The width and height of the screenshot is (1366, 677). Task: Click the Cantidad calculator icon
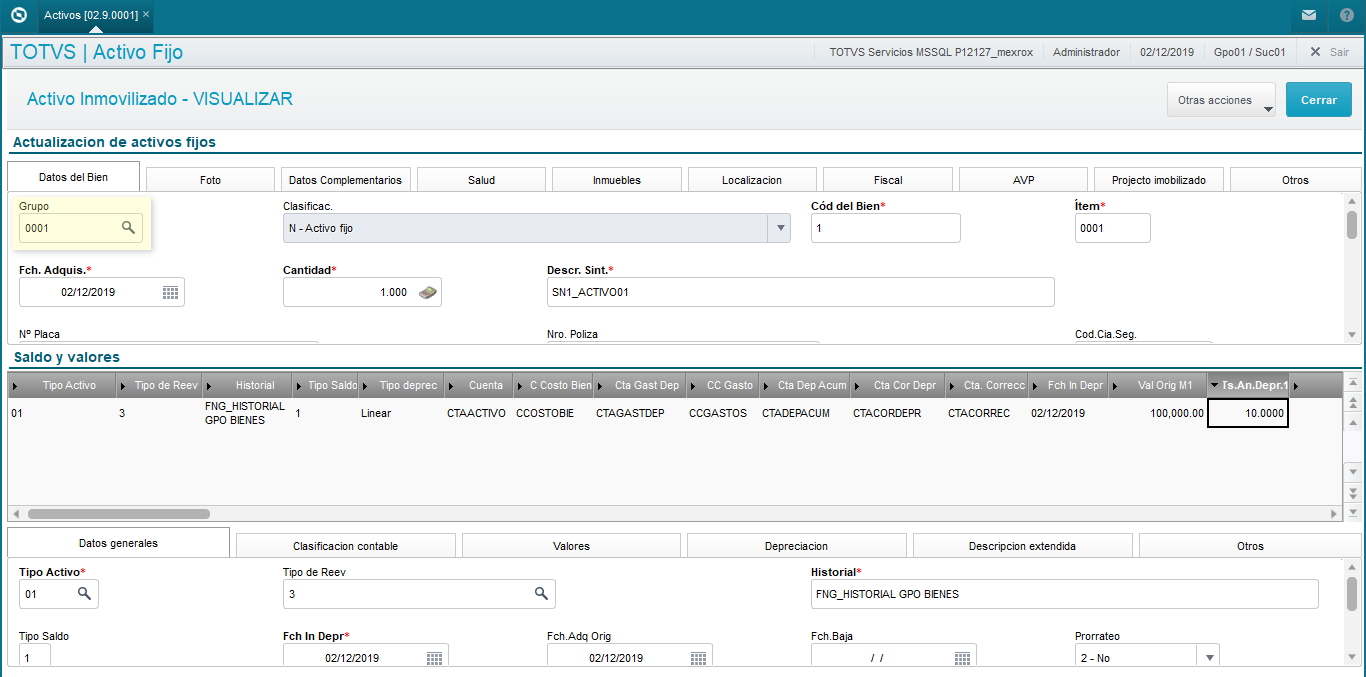pos(427,292)
